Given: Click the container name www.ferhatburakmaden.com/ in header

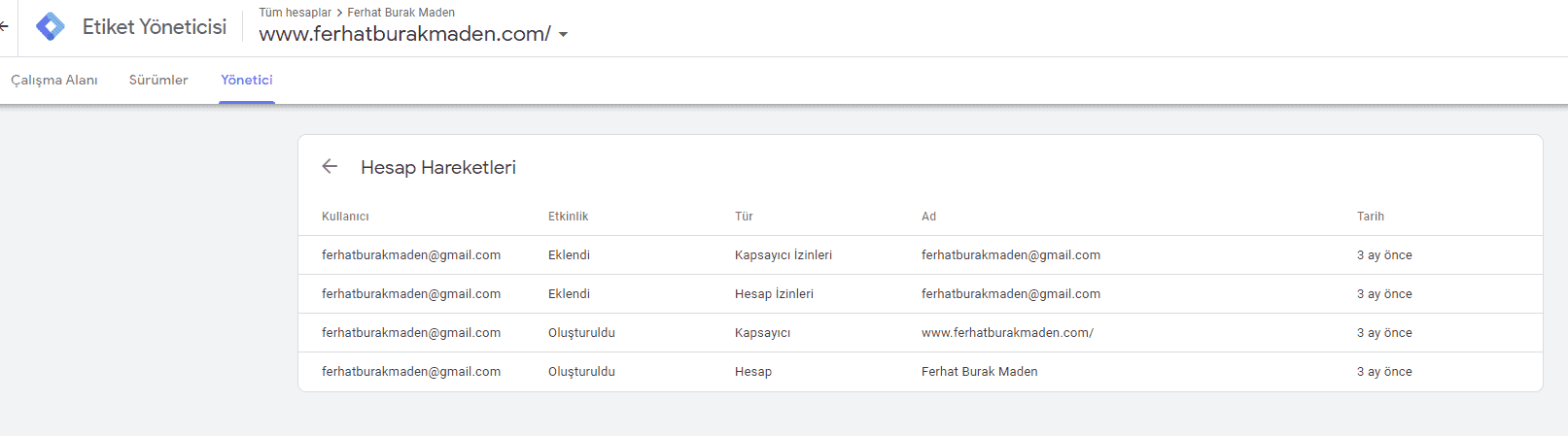Looking at the screenshot, I should pos(404,34).
